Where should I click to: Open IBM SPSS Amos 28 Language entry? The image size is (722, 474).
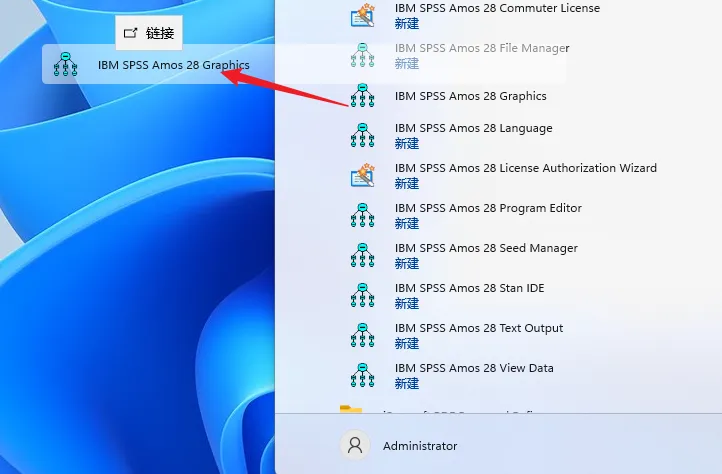473,128
